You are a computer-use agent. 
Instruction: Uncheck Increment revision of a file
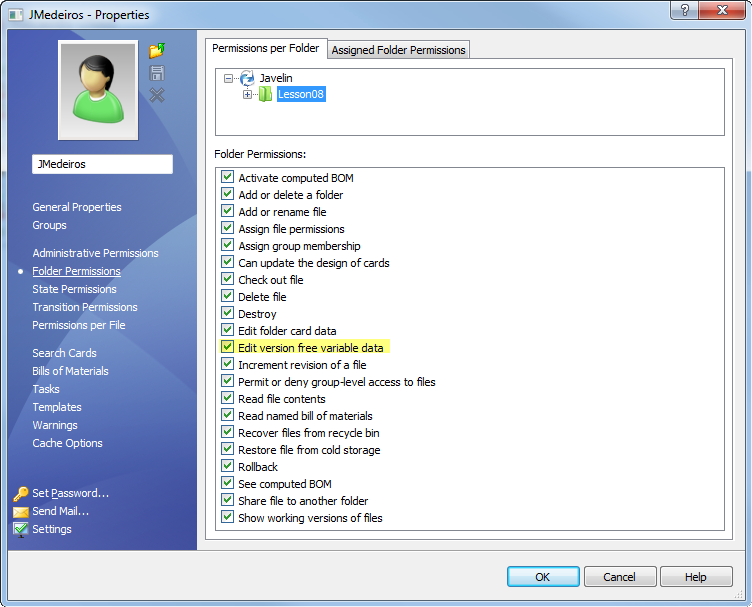click(227, 364)
